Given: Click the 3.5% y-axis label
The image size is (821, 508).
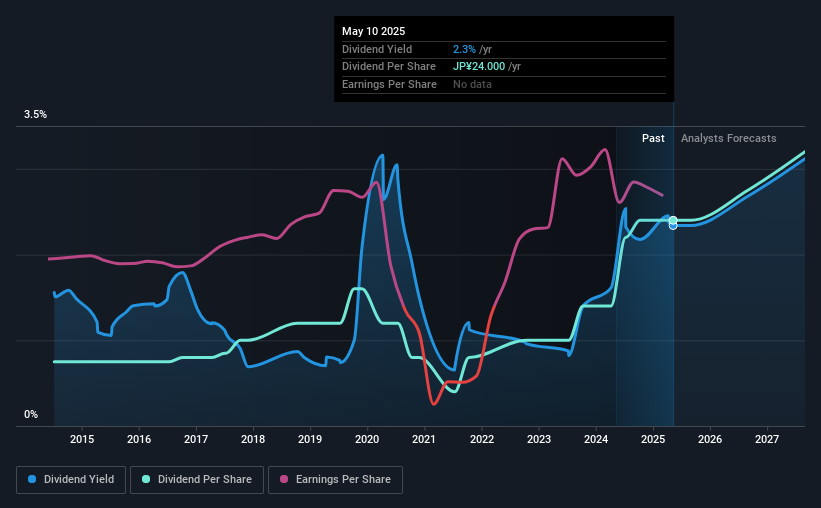Looking at the screenshot, I should click(35, 115).
